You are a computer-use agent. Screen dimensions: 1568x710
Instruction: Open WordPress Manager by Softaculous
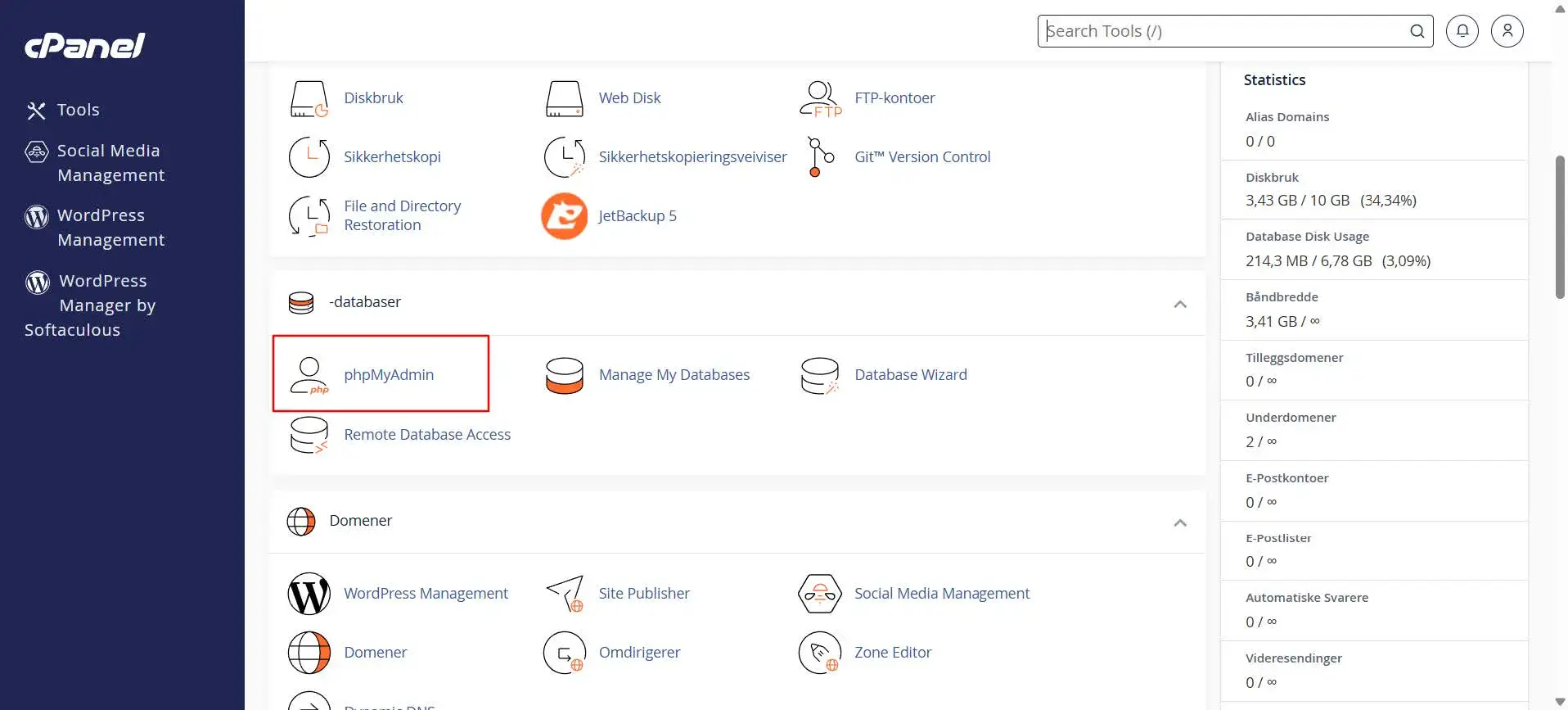pyautogui.click(x=90, y=305)
